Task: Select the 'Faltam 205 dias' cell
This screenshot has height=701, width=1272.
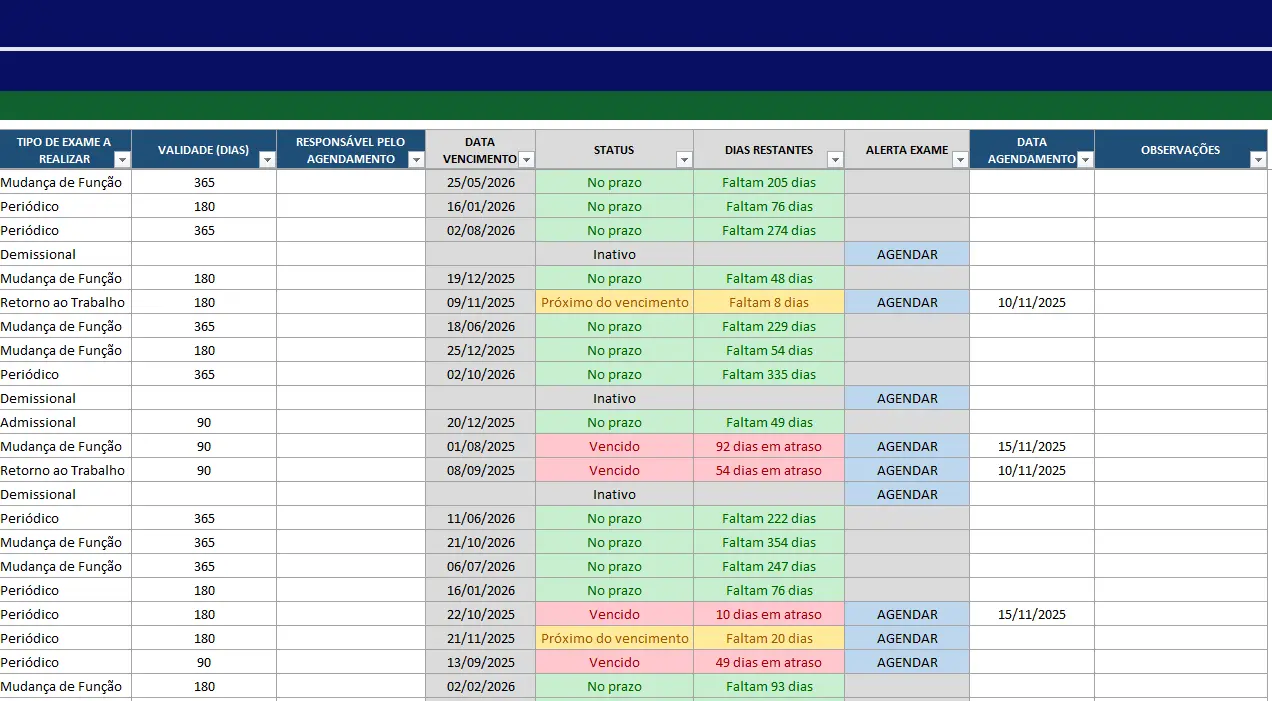Action: point(769,182)
